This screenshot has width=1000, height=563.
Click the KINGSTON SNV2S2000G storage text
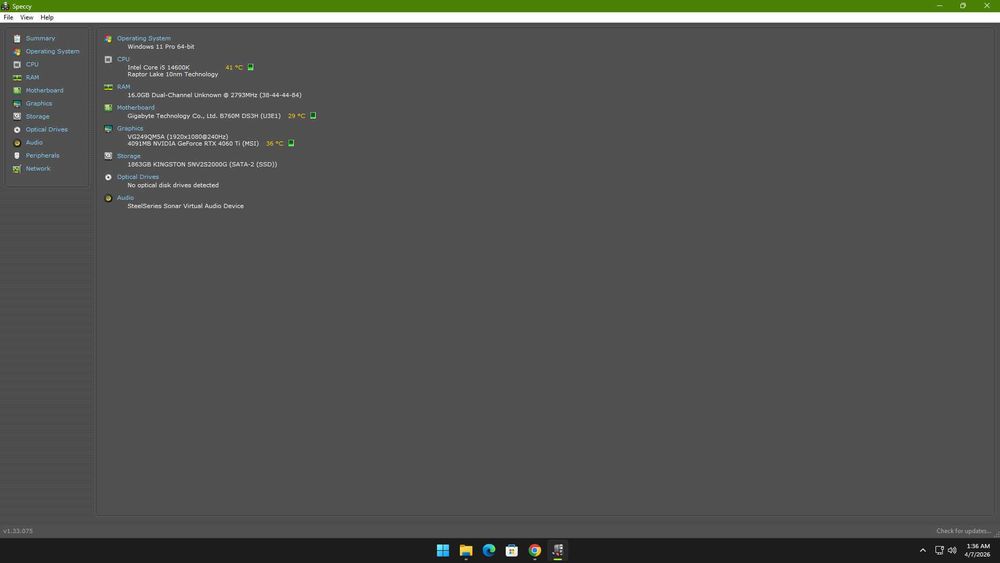(202, 164)
